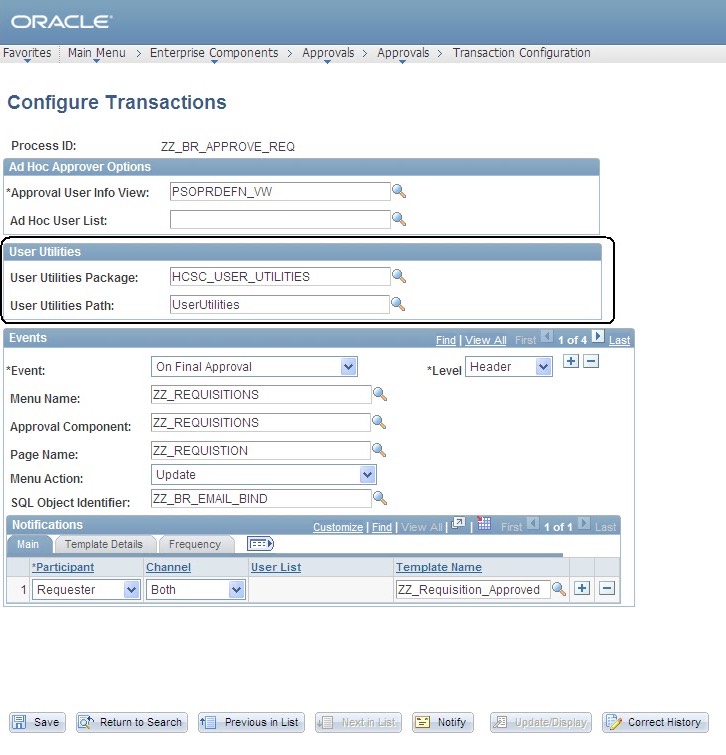This screenshot has height=755, width=726.
Task: Open the Menu Name lookup icon
Action: tap(379, 395)
